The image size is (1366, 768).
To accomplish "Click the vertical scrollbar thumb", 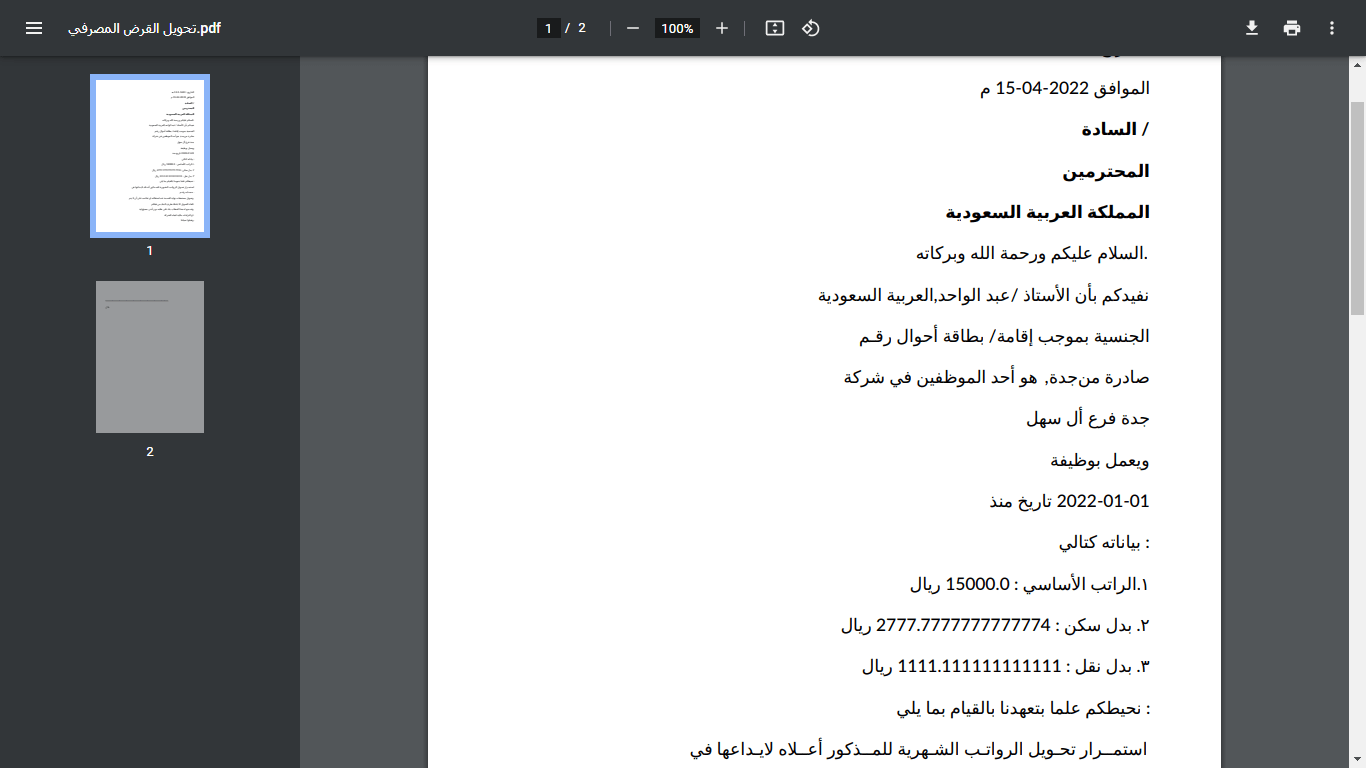I will [x=1357, y=208].
